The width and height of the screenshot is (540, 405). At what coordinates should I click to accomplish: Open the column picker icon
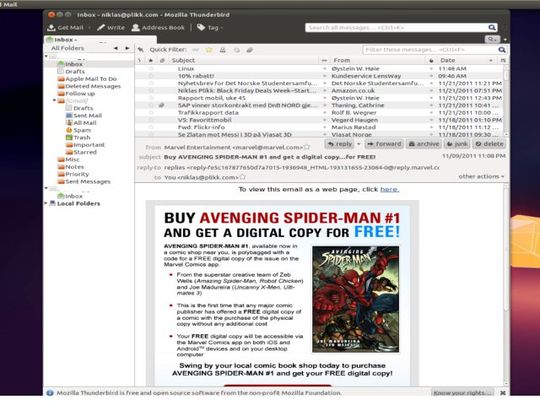[503, 60]
